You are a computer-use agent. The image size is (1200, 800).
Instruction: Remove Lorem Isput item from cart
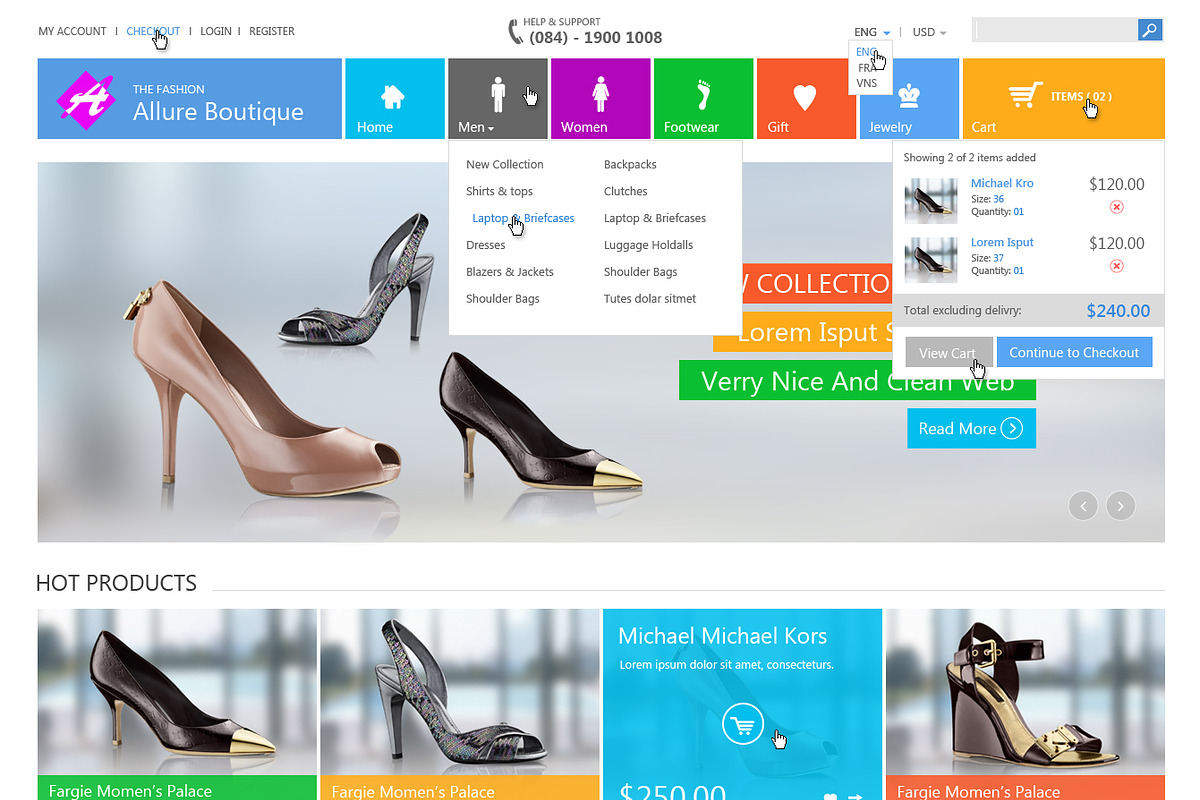pos(1117,266)
